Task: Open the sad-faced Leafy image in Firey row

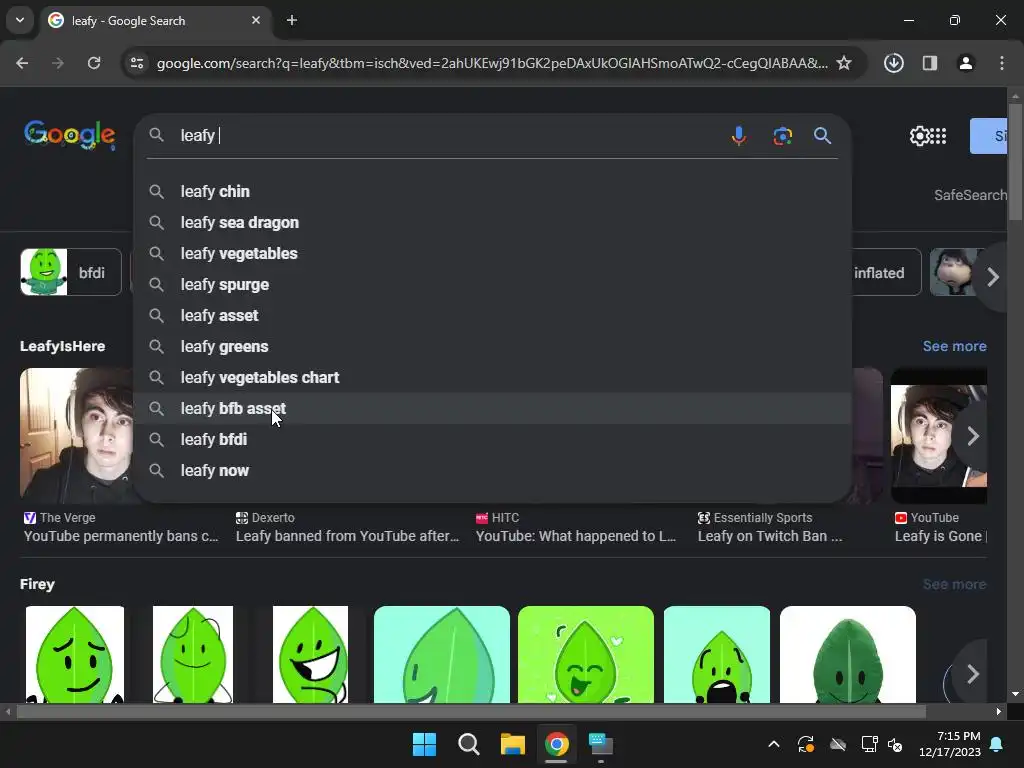Action: coord(74,654)
